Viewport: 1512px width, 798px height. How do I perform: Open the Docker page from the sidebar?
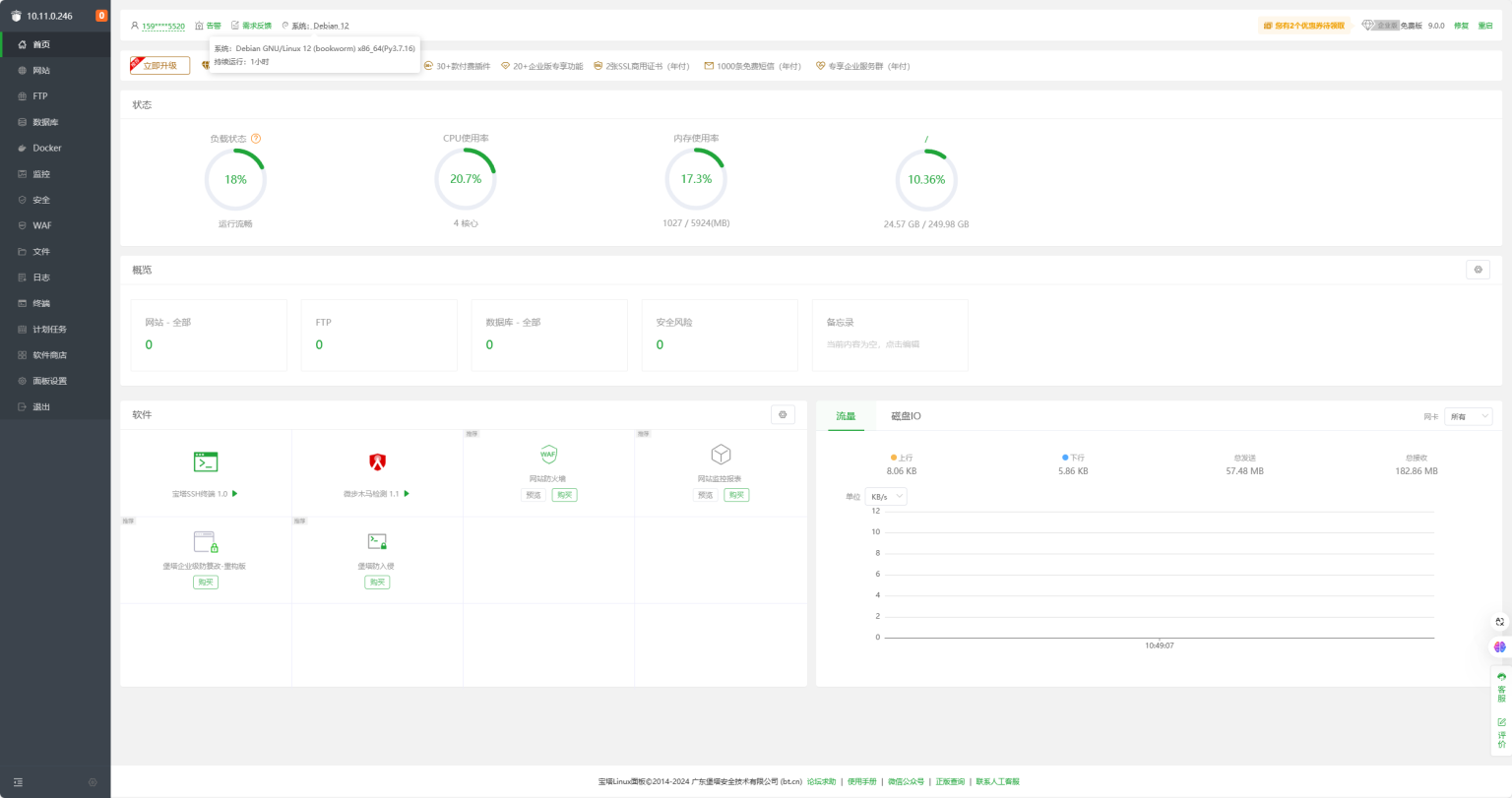(x=46, y=149)
